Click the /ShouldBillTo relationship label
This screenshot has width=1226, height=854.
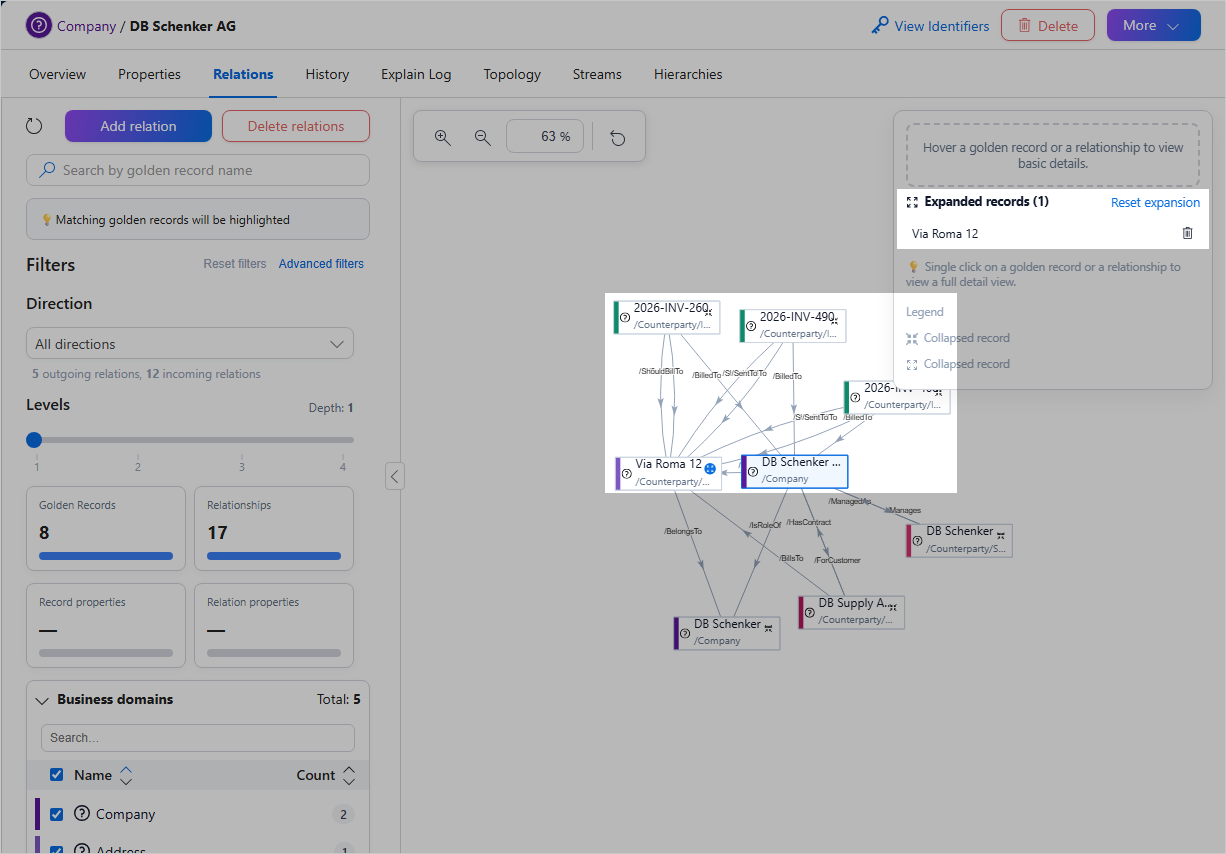[x=661, y=371]
